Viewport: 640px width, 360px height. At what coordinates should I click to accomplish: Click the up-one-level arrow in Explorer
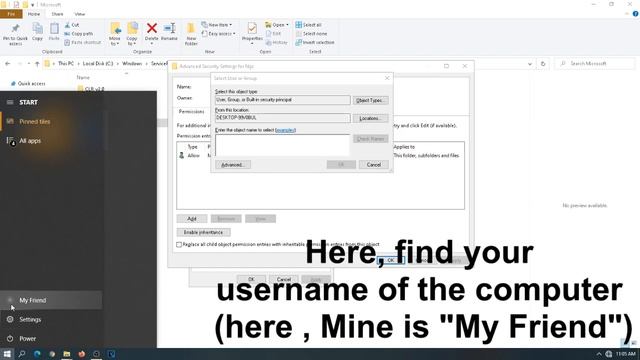(37, 64)
